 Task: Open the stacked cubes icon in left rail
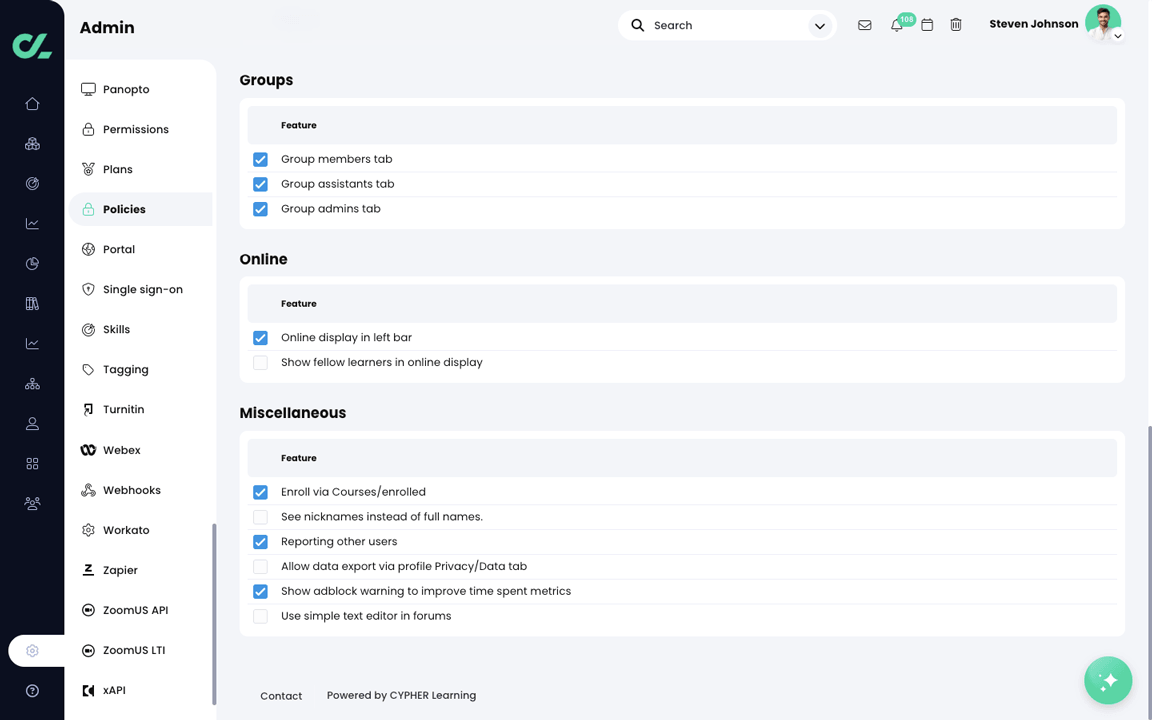(32, 144)
